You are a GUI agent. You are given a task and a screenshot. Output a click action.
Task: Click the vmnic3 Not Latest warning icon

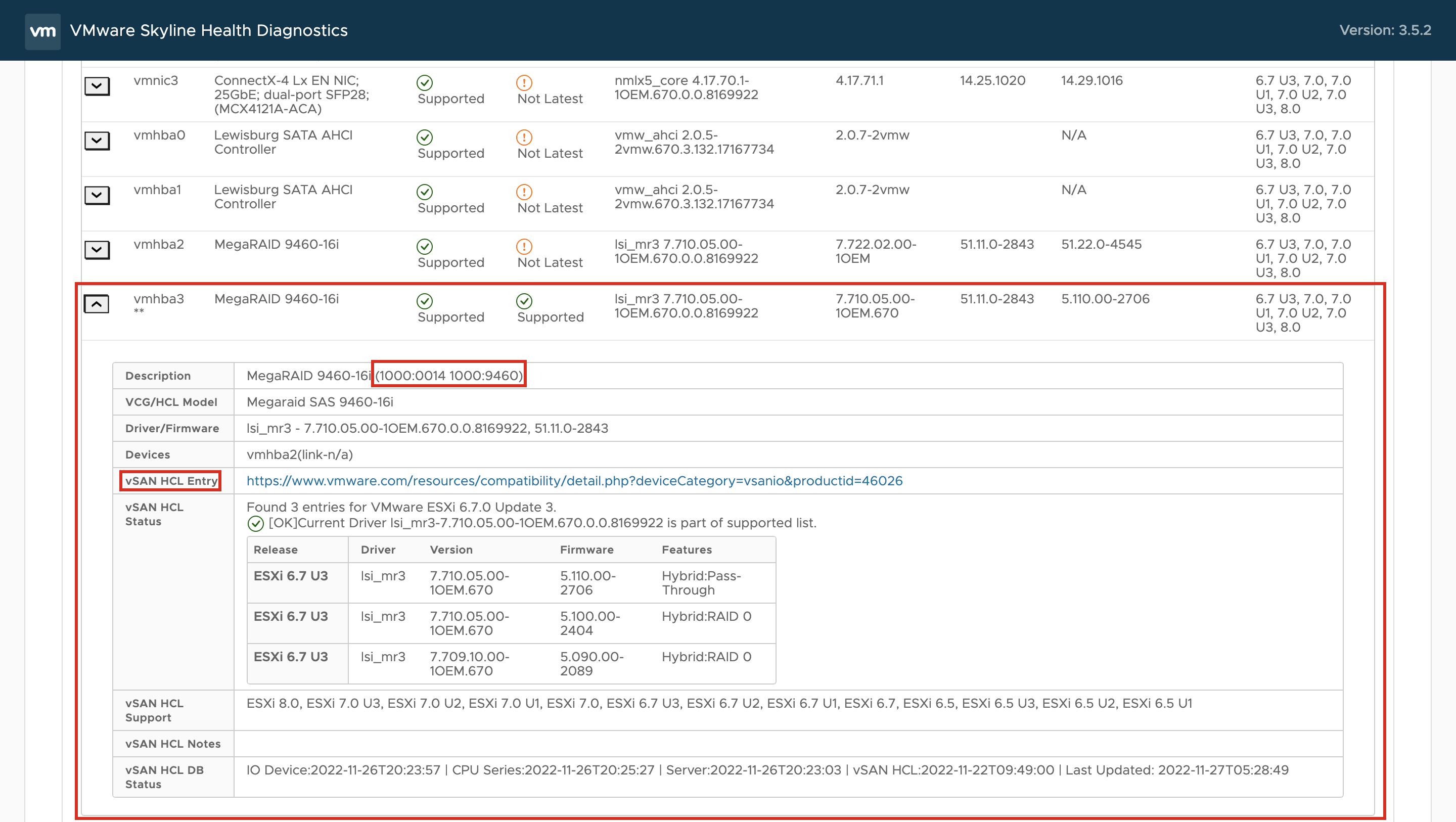click(524, 82)
